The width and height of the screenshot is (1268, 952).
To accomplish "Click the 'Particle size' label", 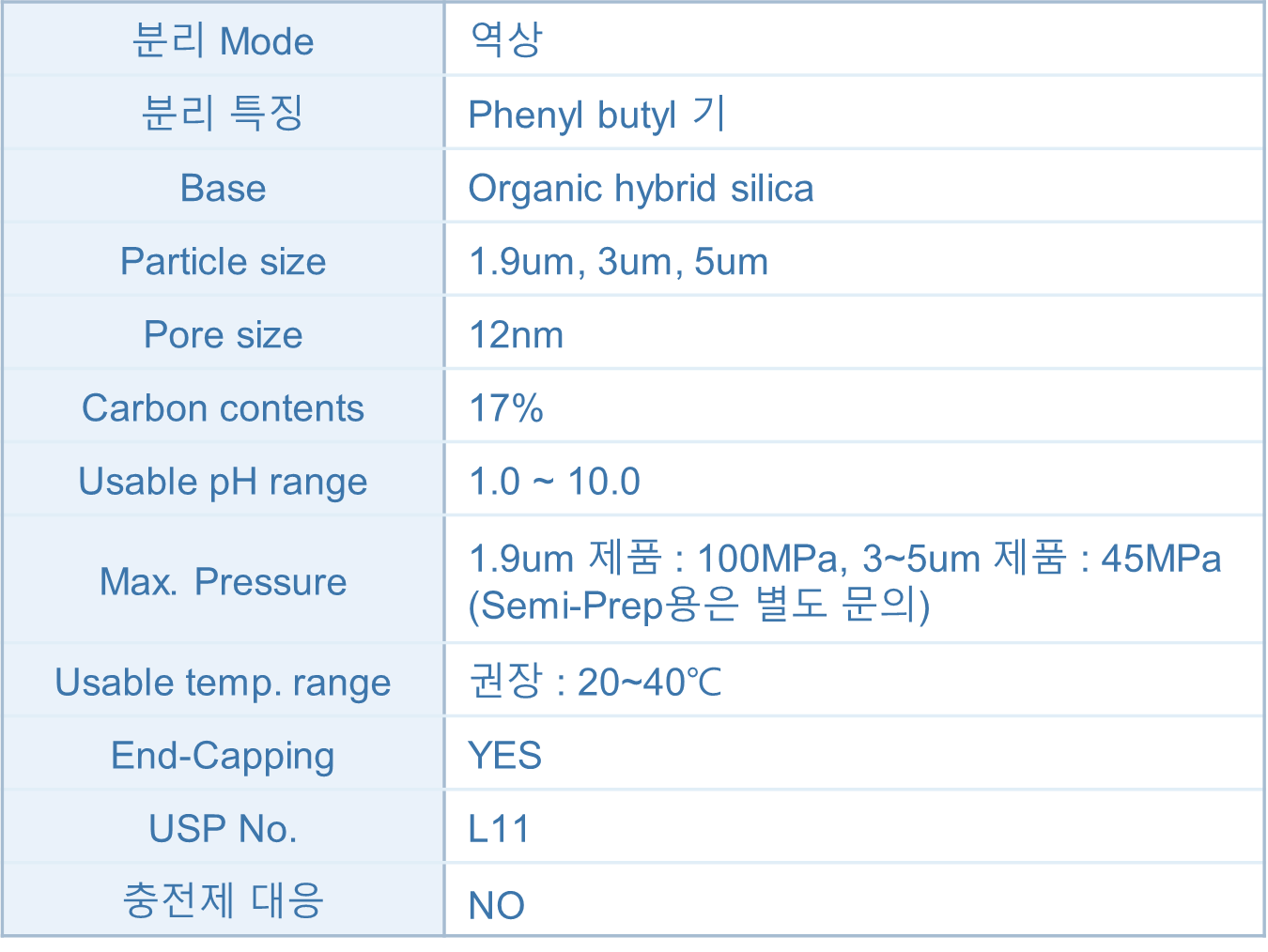I will tap(223, 261).
